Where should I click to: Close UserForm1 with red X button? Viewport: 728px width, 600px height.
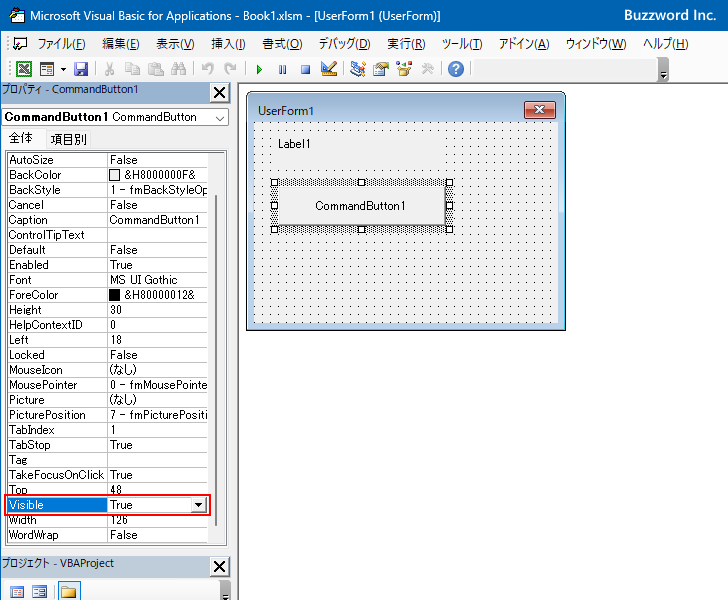click(x=540, y=110)
